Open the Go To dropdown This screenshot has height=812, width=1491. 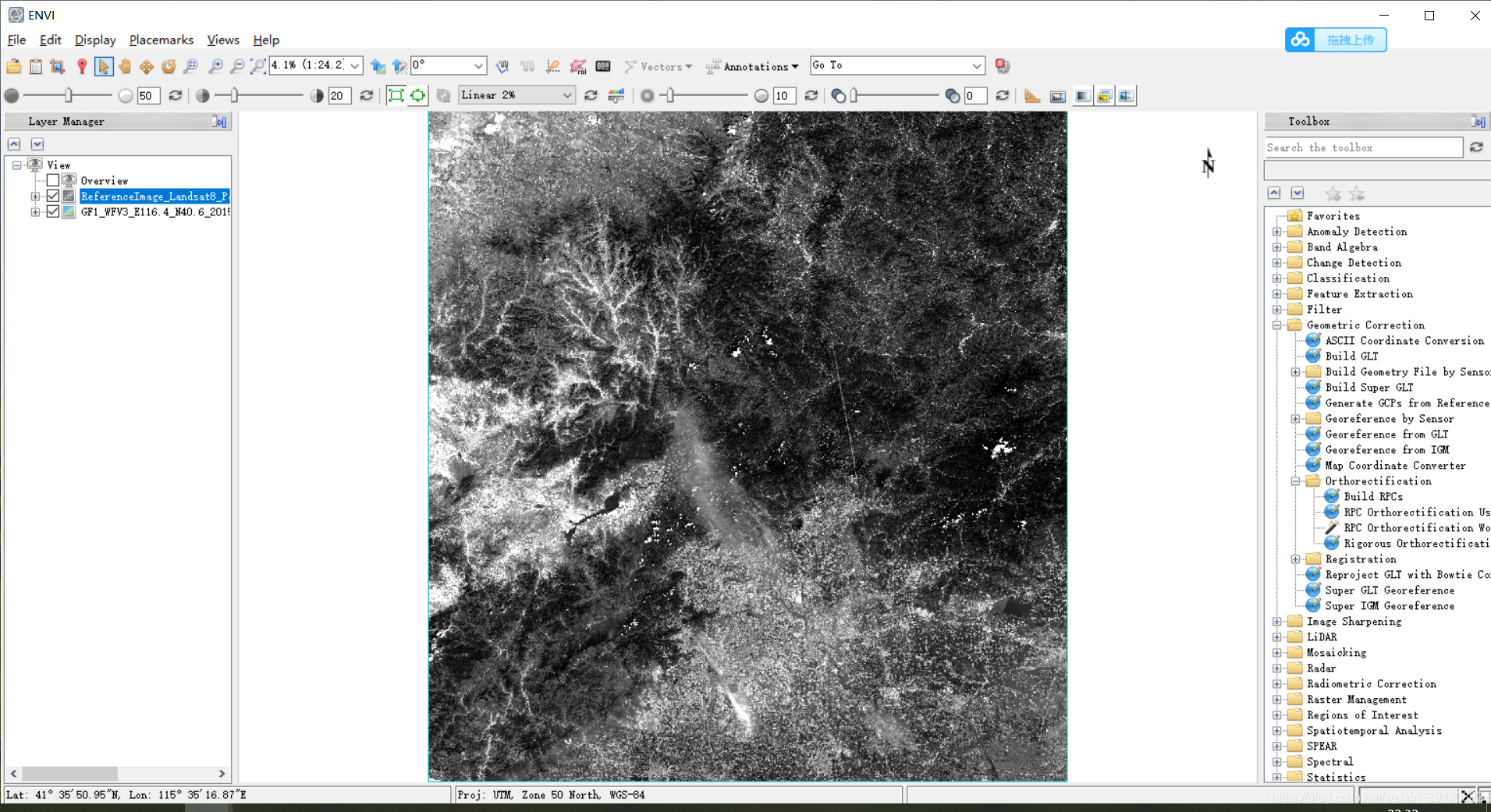(x=976, y=66)
